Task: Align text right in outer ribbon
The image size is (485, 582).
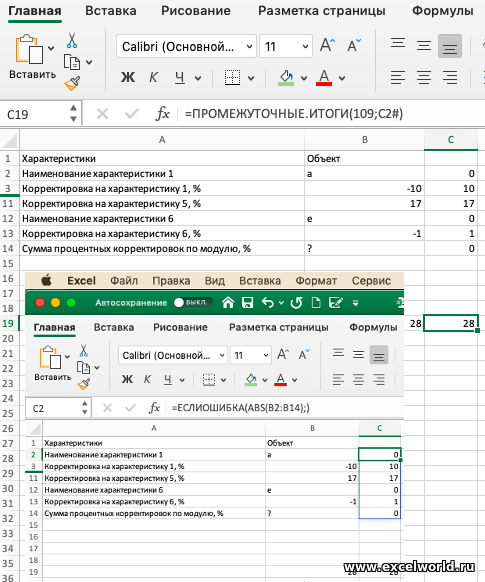Action: coord(450,78)
